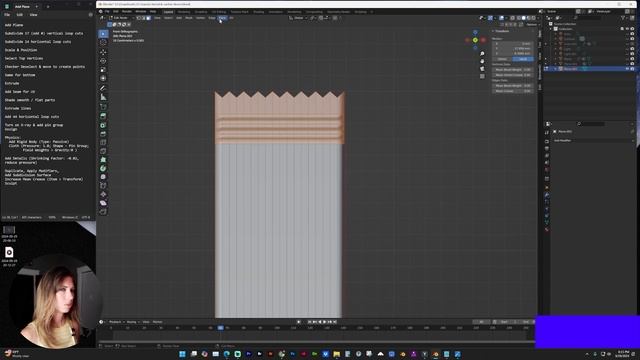Collapse the Collection tree in Outliner

coord(551,29)
